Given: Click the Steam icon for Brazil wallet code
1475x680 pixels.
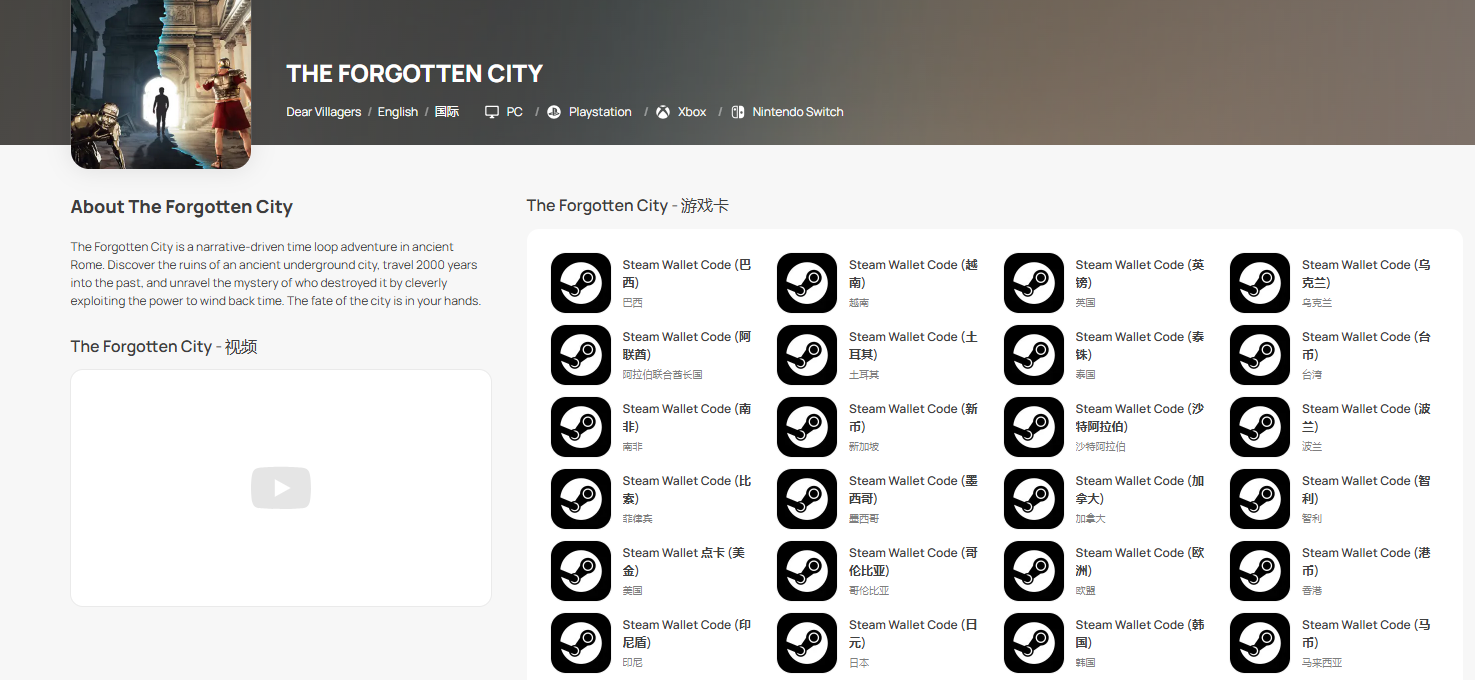Looking at the screenshot, I should coord(580,283).
